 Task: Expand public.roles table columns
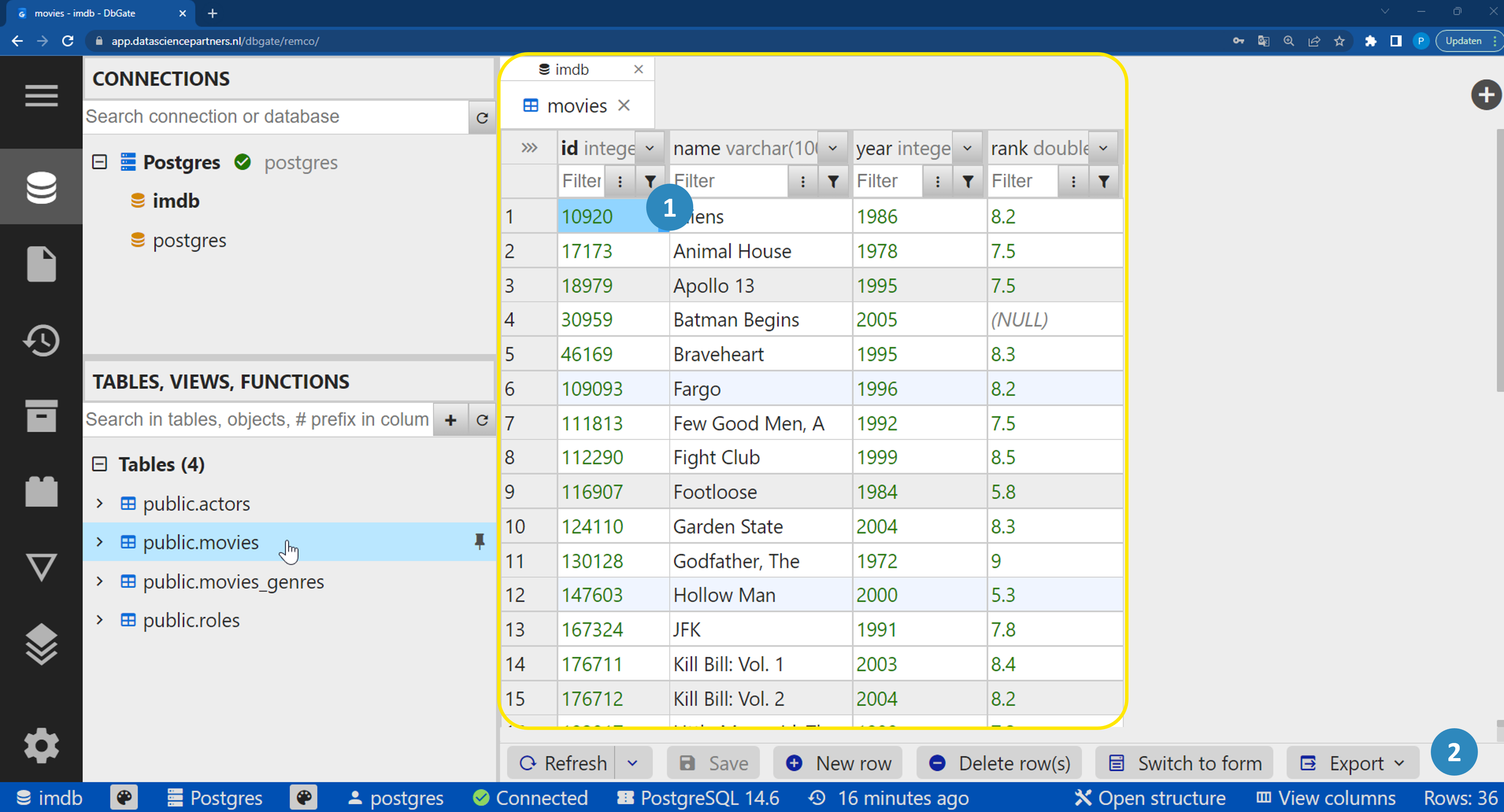coord(100,619)
